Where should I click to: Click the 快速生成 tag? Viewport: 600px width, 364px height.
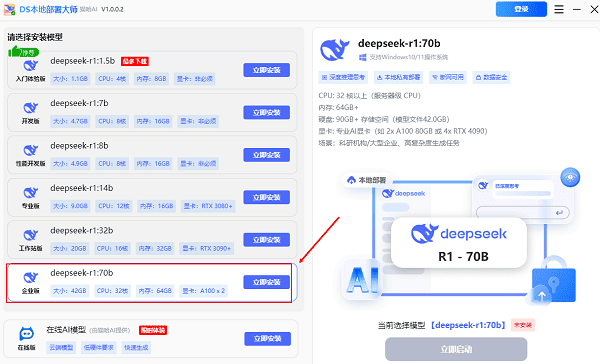pyautogui.click(x=136, y=348)
